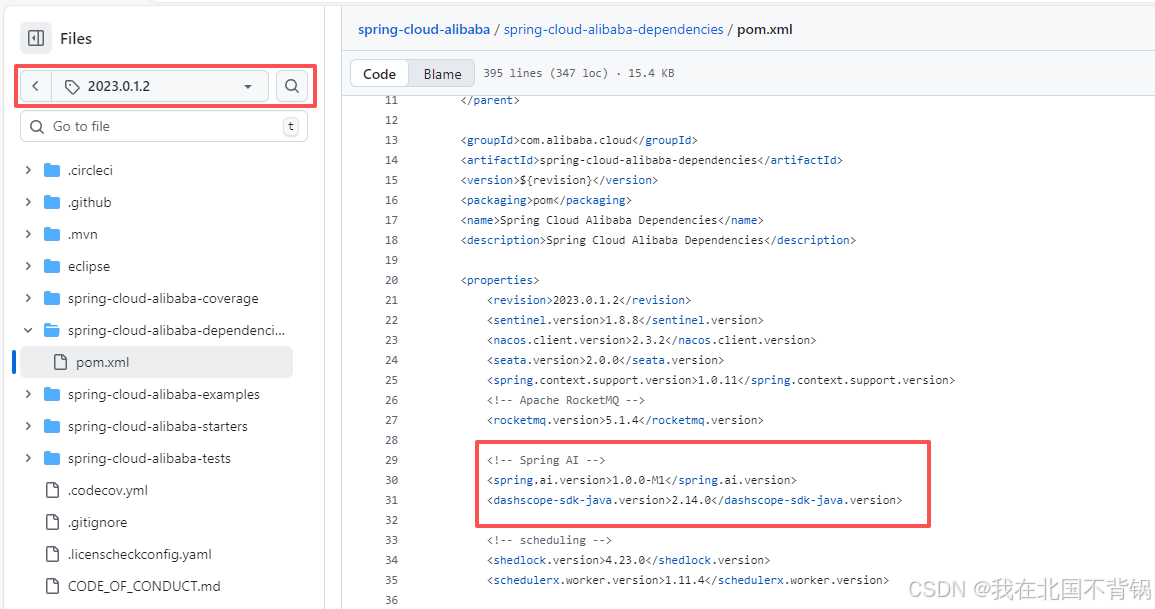Open spring-cloud-alibaba-dependencies breadcrumb link
The width and height of the screenshot is (1155, 609).
(614, 29)
